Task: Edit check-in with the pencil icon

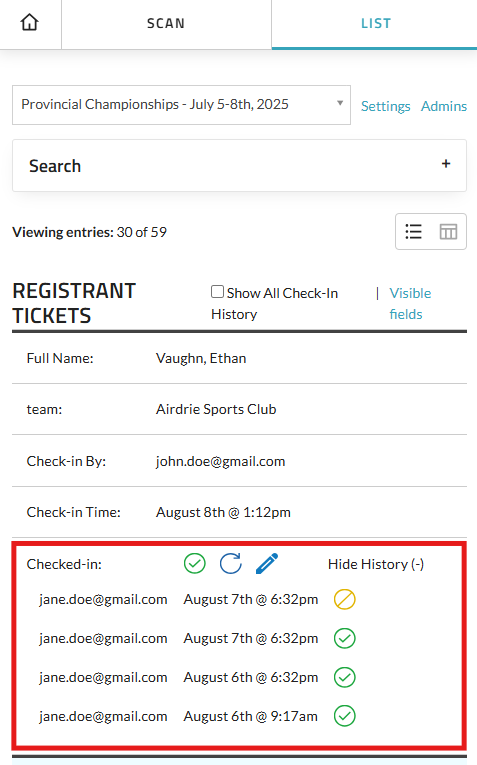Action: (267, 564)
